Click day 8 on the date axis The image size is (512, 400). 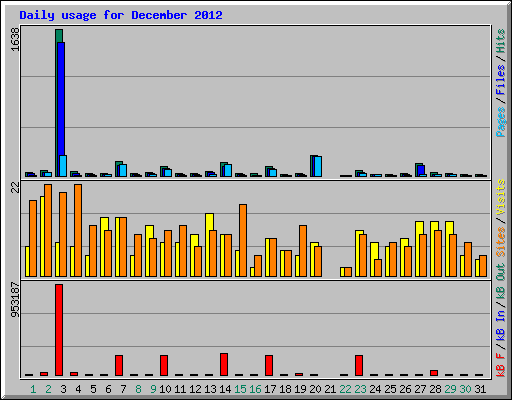pyautogui.click(x=138, y=389)
